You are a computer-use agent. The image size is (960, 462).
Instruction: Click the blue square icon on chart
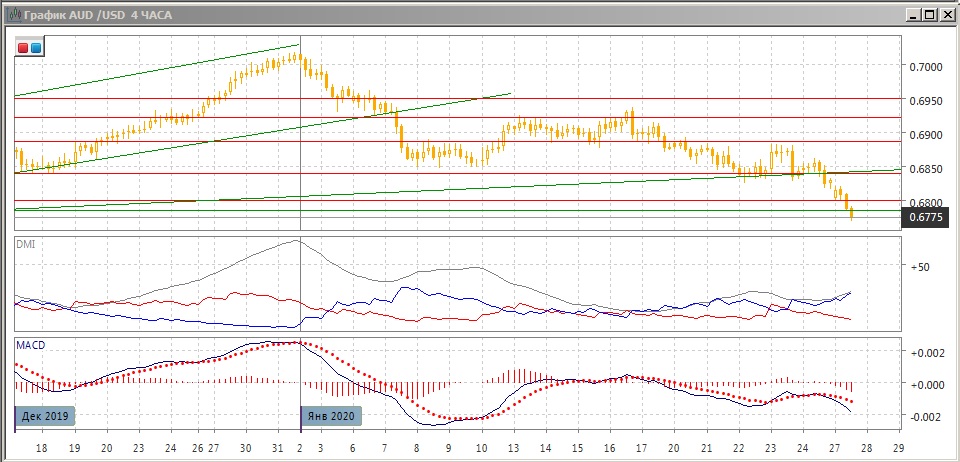(37, 47)
